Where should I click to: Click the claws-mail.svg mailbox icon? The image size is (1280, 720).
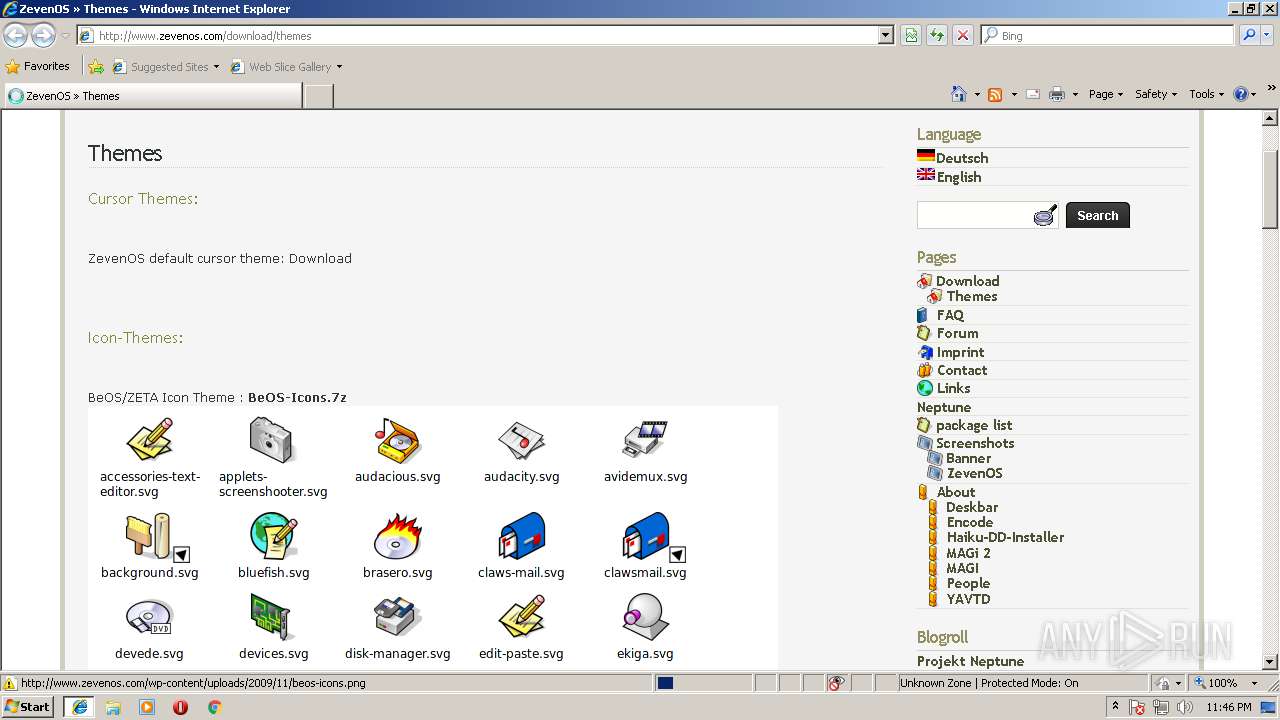coord(521,537)
